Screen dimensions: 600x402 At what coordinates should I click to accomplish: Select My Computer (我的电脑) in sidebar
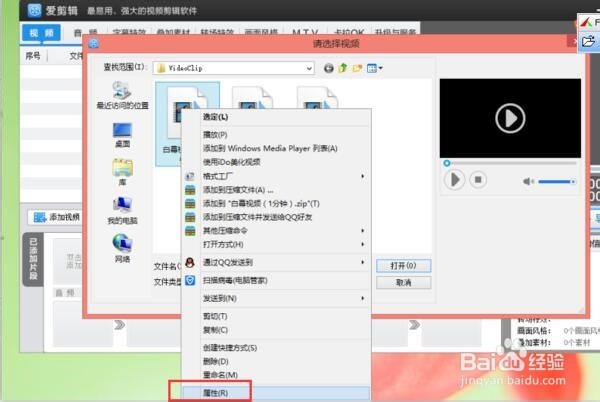(122, 211)
